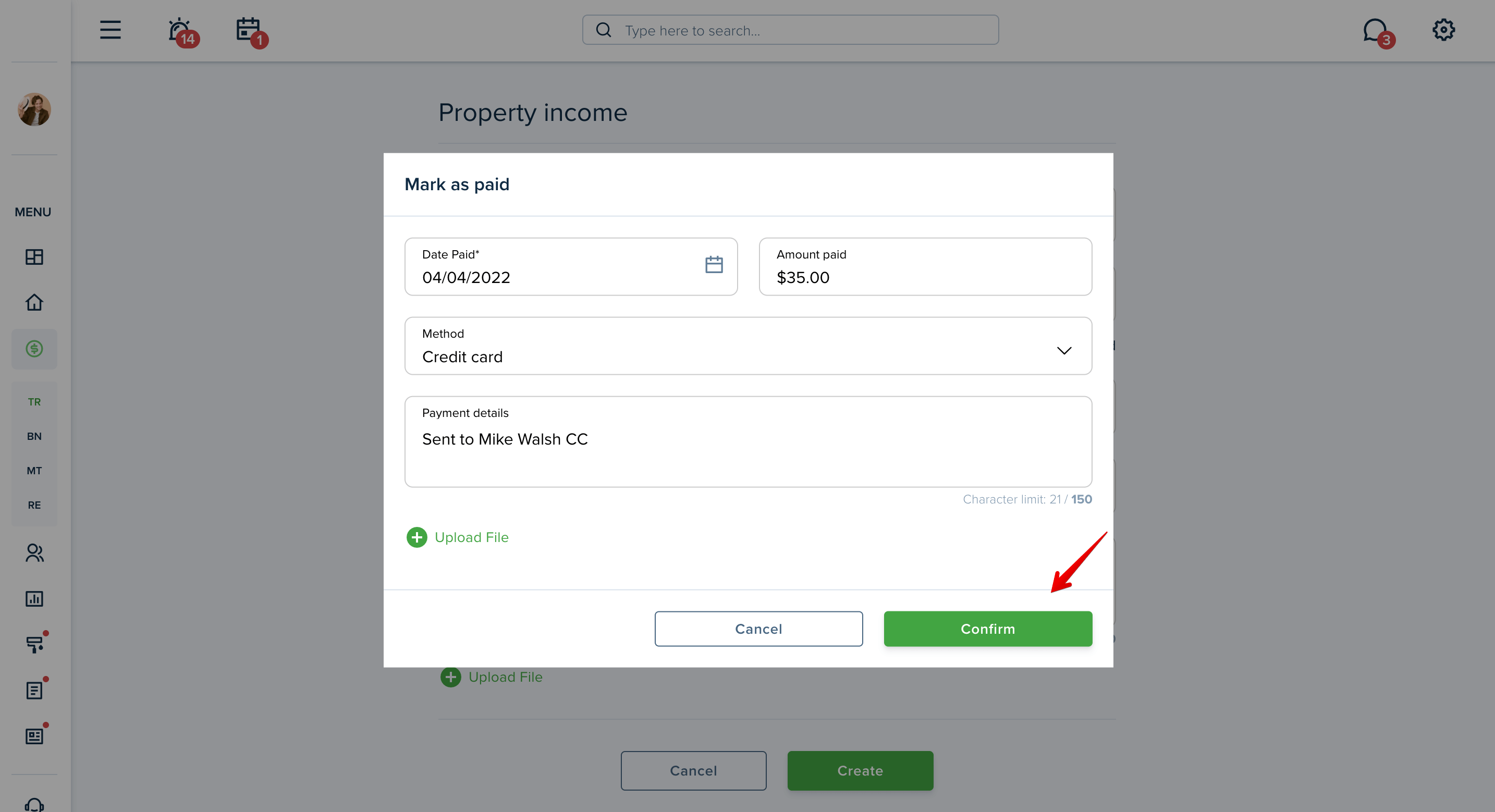The height and width of the screenshot is (812, 1495).
Task: Select the dollar accounting icon in the sidebar
Action: [x=34, y=349]
